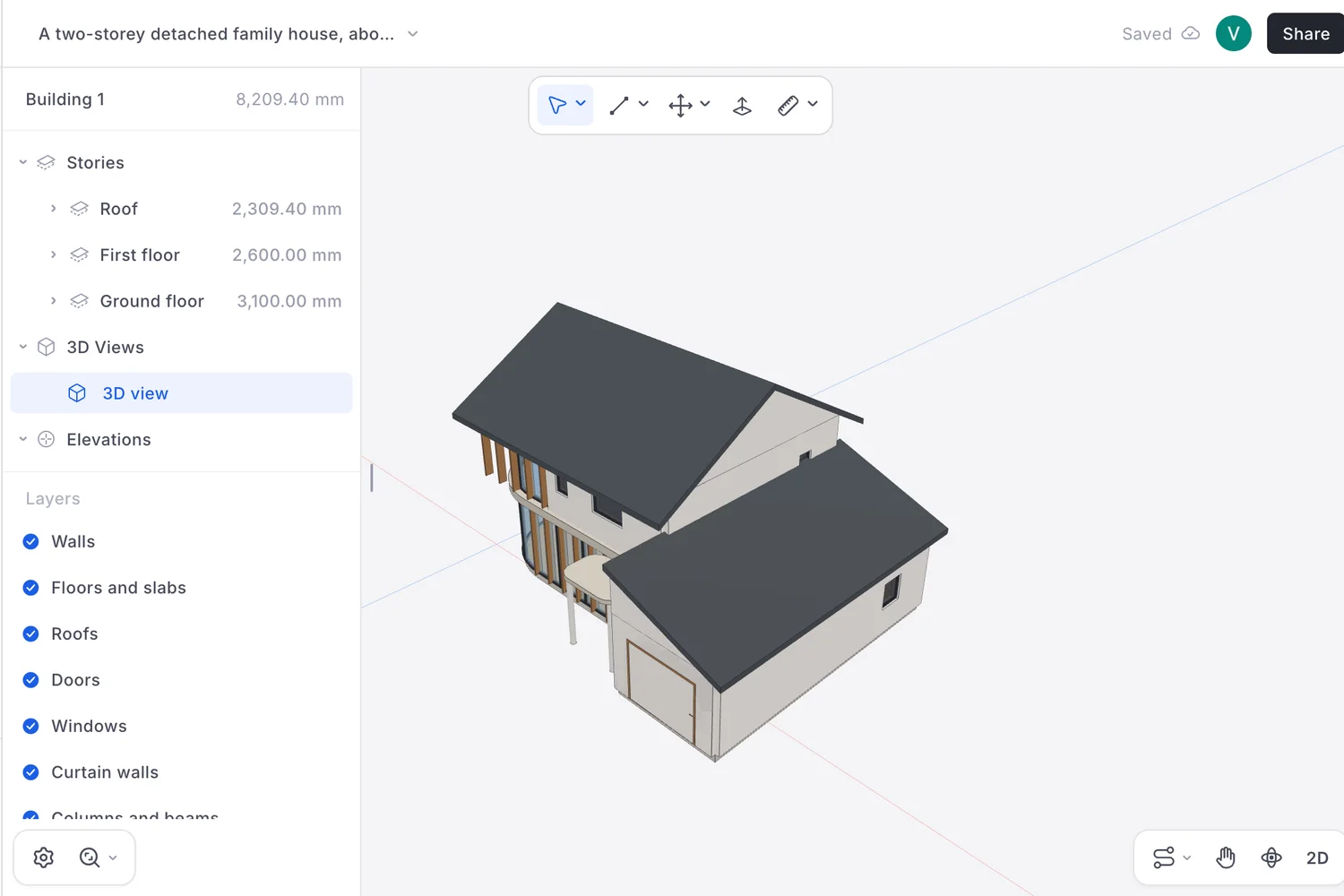Hide the Roofs layer
The image size is (1344, 896).
tap(30, 633)
